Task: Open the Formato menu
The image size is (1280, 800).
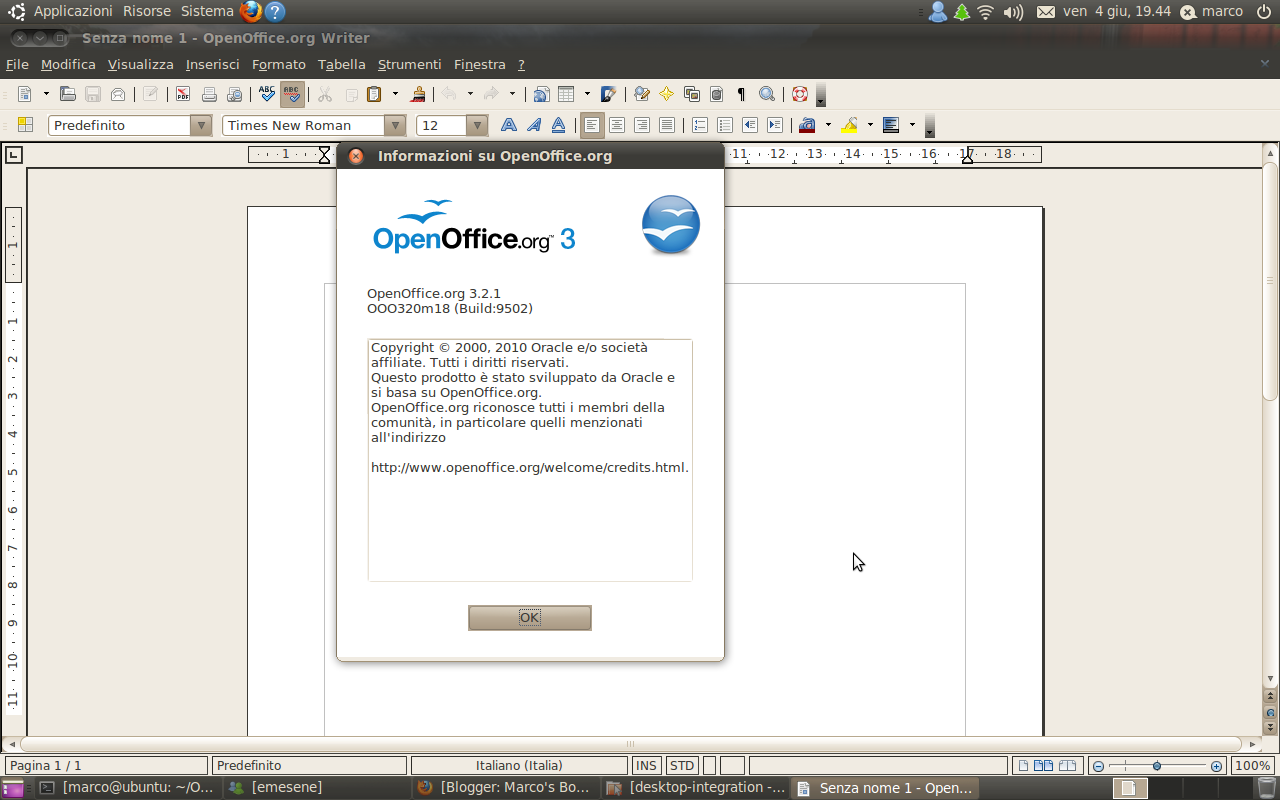Action: click(279, 64)
